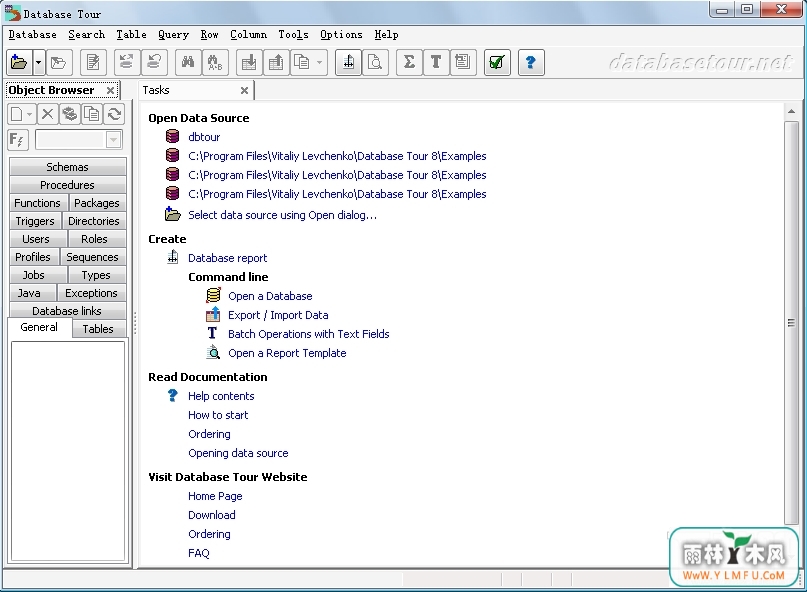807x592 pixels.
Task: Click the FAQ link
Action: (199, 553)
